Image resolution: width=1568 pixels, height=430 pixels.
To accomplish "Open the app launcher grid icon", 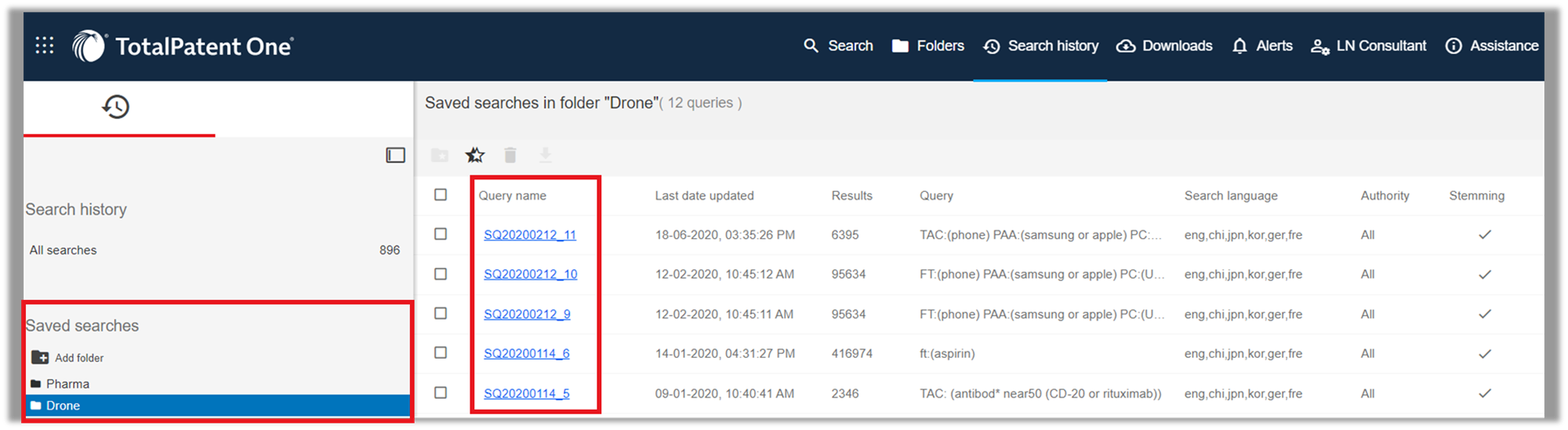I will coord(45,45).
